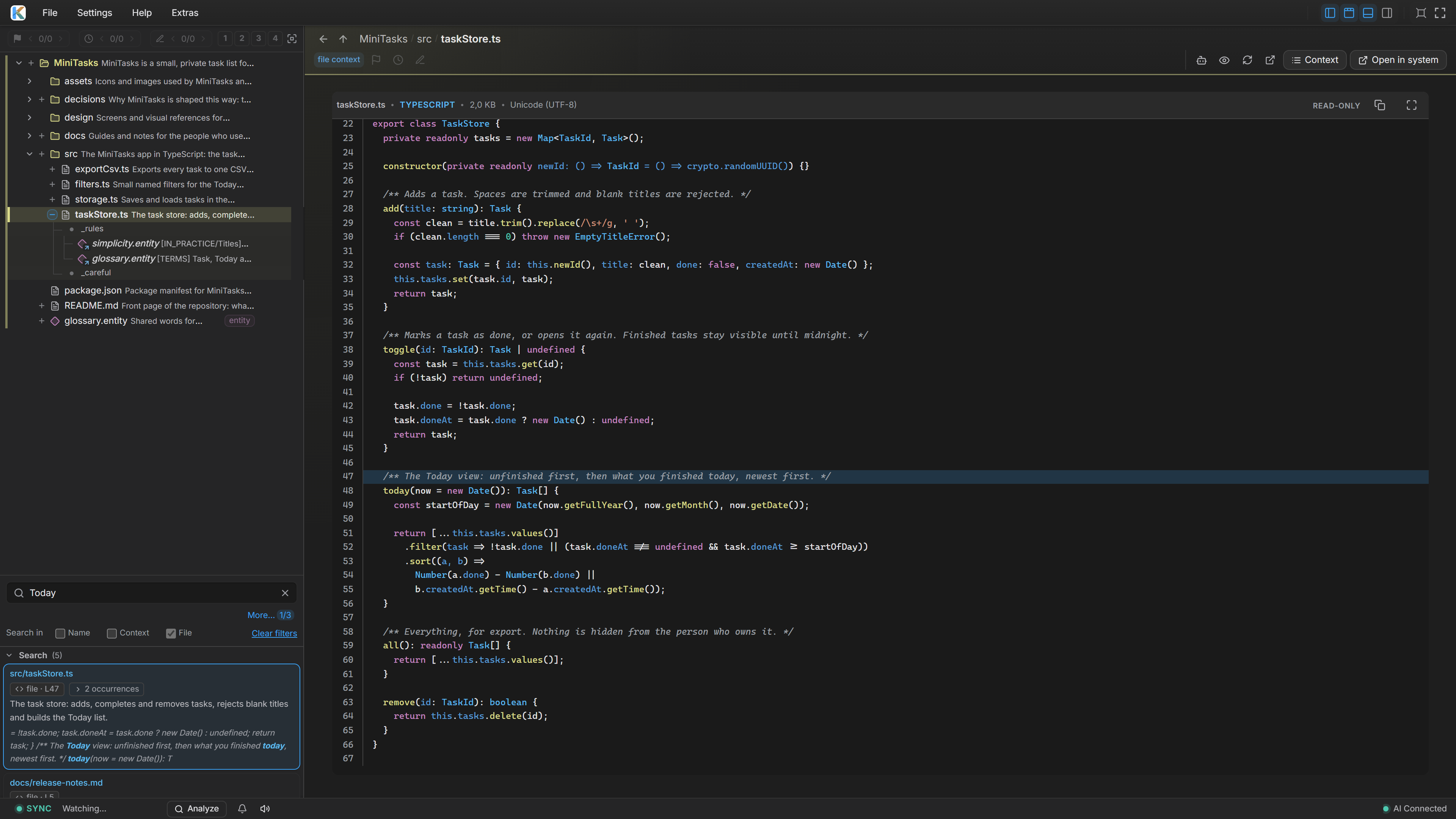The image size is (1456, 819).
Task: Enter fullscreen mode from top-right corner icon
Action: click(x=1440, y=13)
